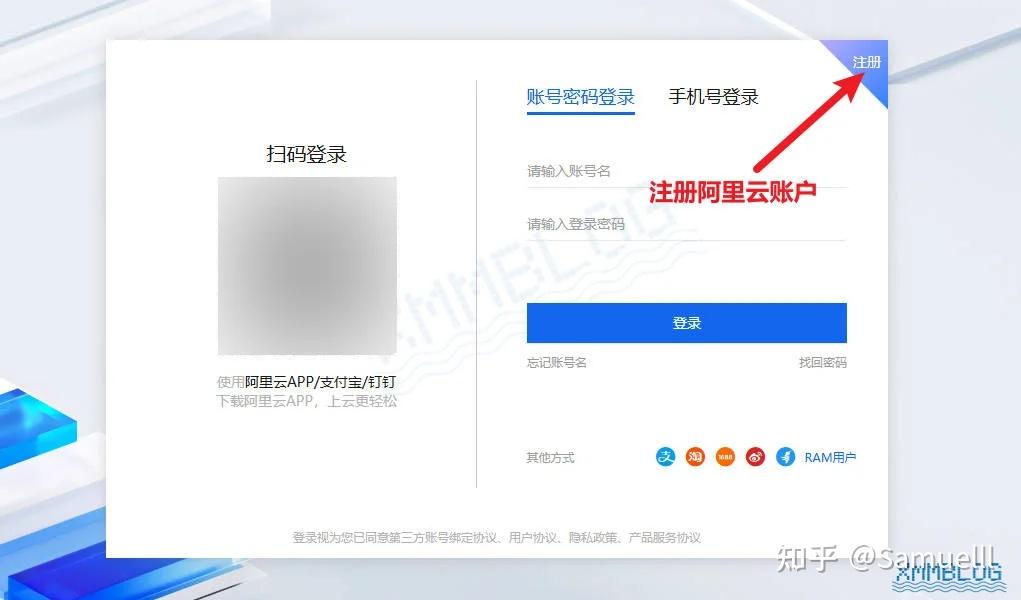Click the Alipay login icon
1021x600 pixels.
coord(665,457)
